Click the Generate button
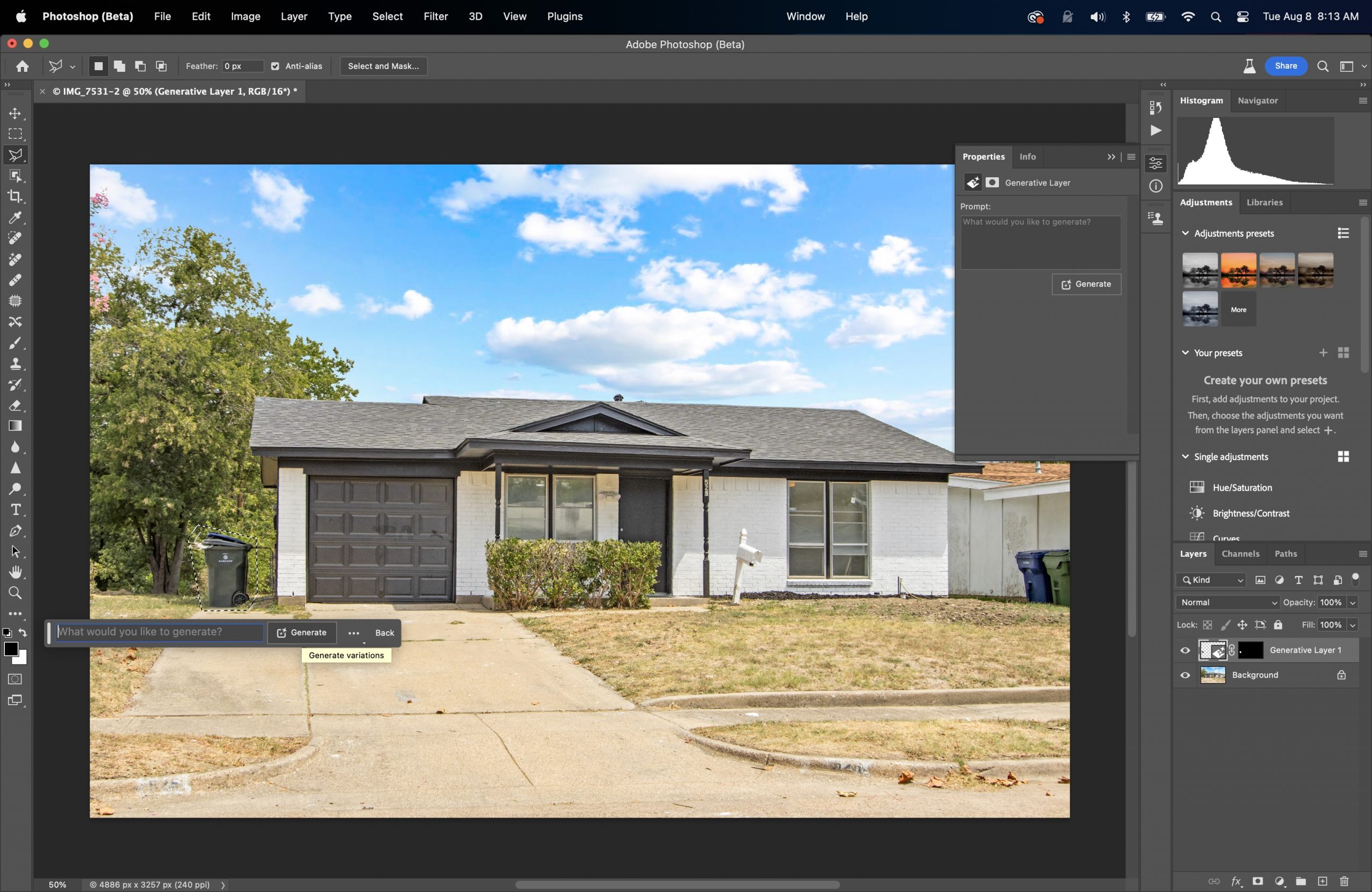The width and height of the screenshot is (1372, 892). tap(1086, 284)
